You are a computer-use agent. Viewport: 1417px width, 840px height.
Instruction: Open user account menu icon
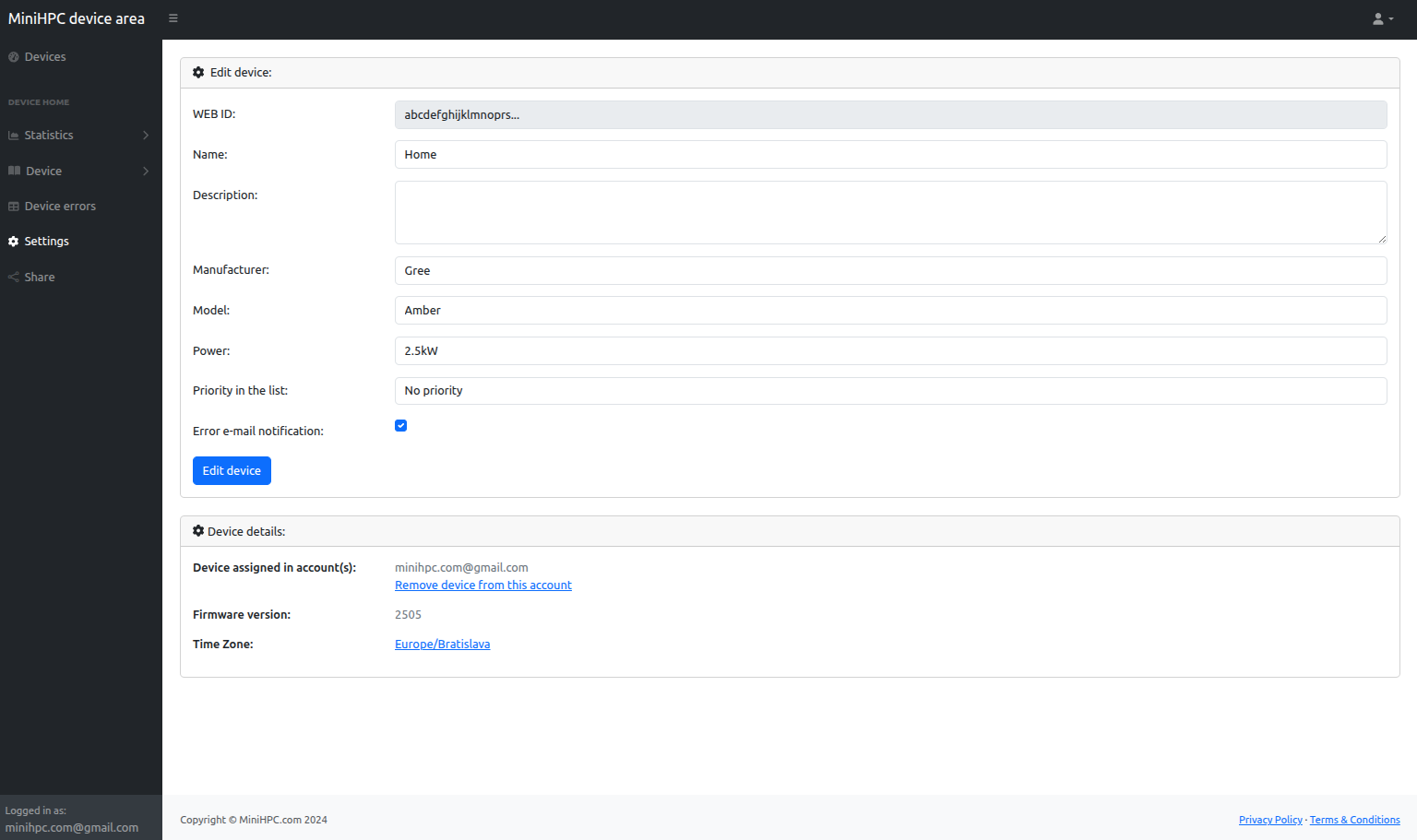coord(1378,18)
